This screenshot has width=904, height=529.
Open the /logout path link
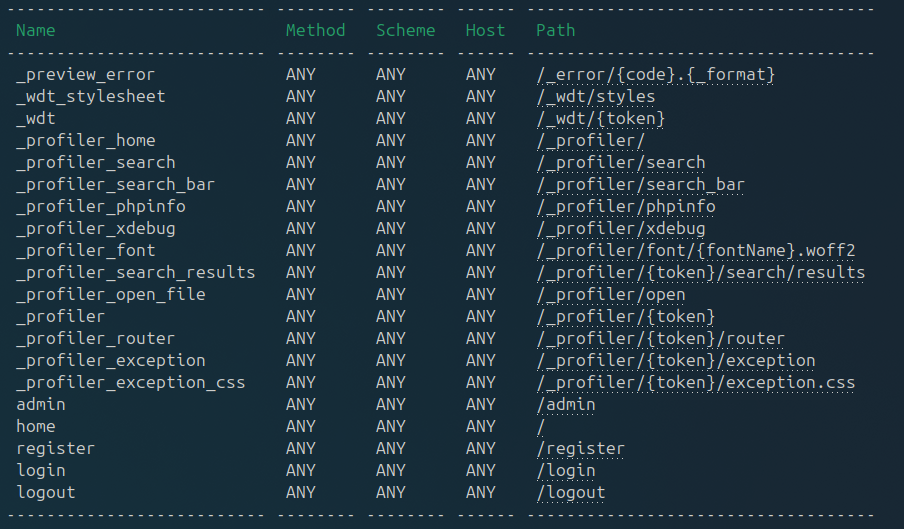click(x=571, y=493)
